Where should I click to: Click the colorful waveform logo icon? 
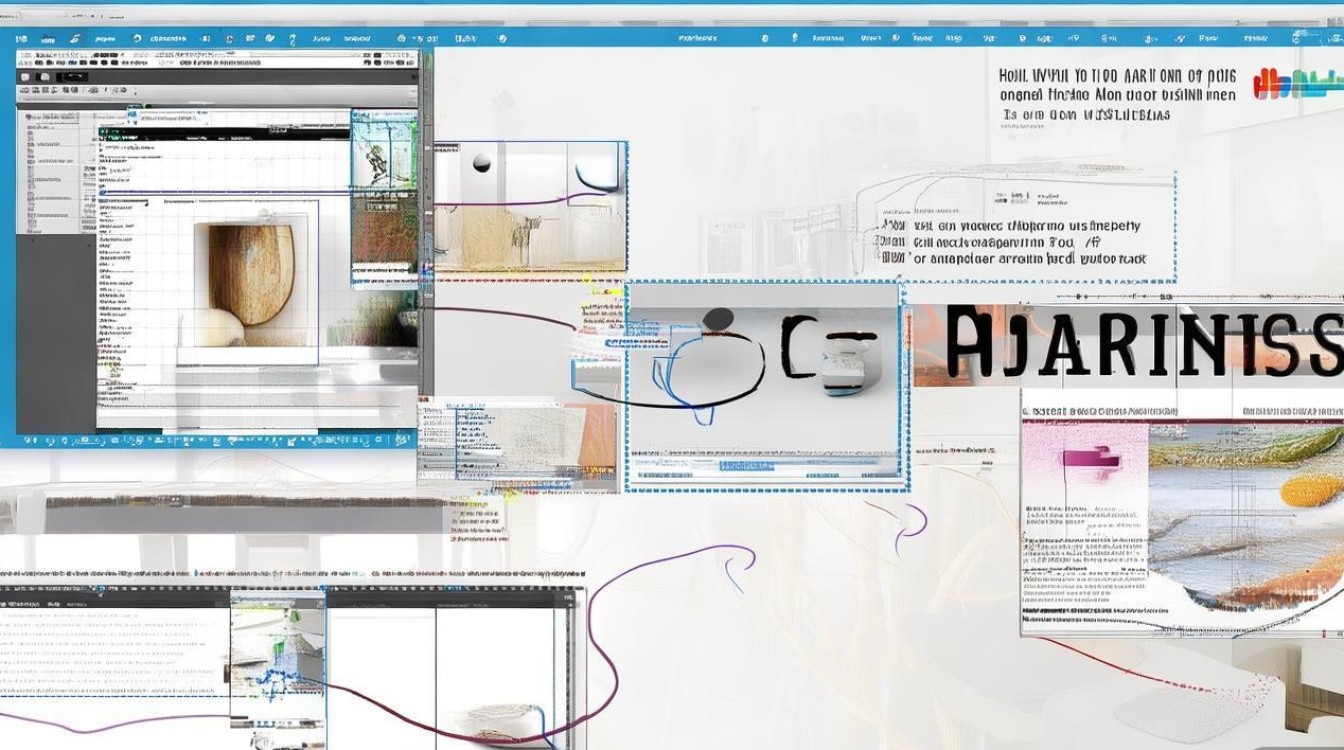tap(1296, 84)
